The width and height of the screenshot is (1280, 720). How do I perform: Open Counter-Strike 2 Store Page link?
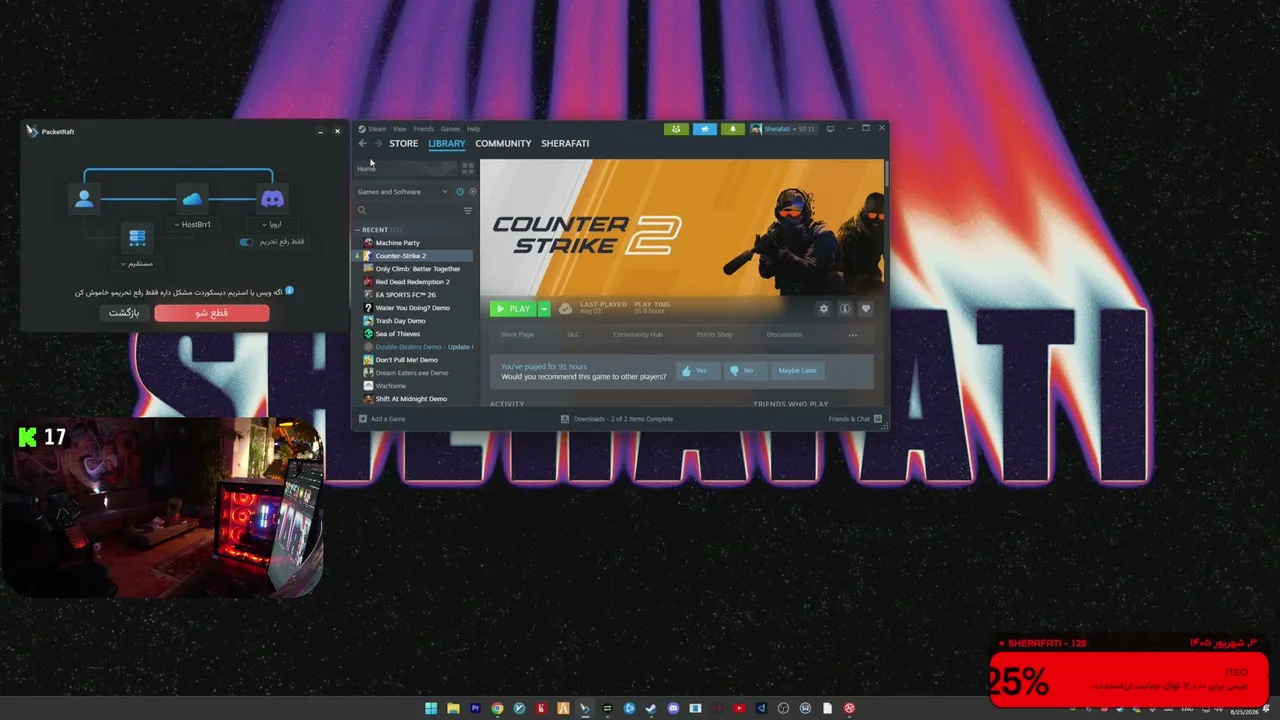pyautogui.click(x=517, y=335)
